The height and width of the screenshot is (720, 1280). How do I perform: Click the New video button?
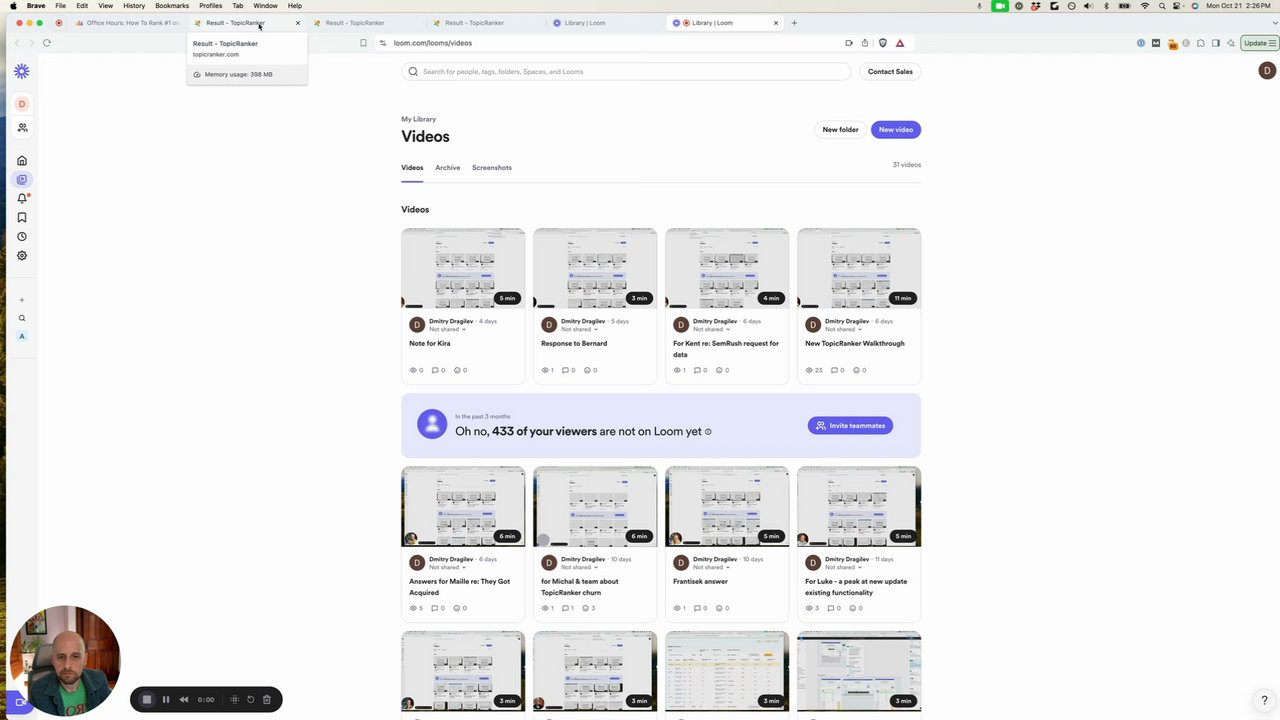[x=896, y=129]
